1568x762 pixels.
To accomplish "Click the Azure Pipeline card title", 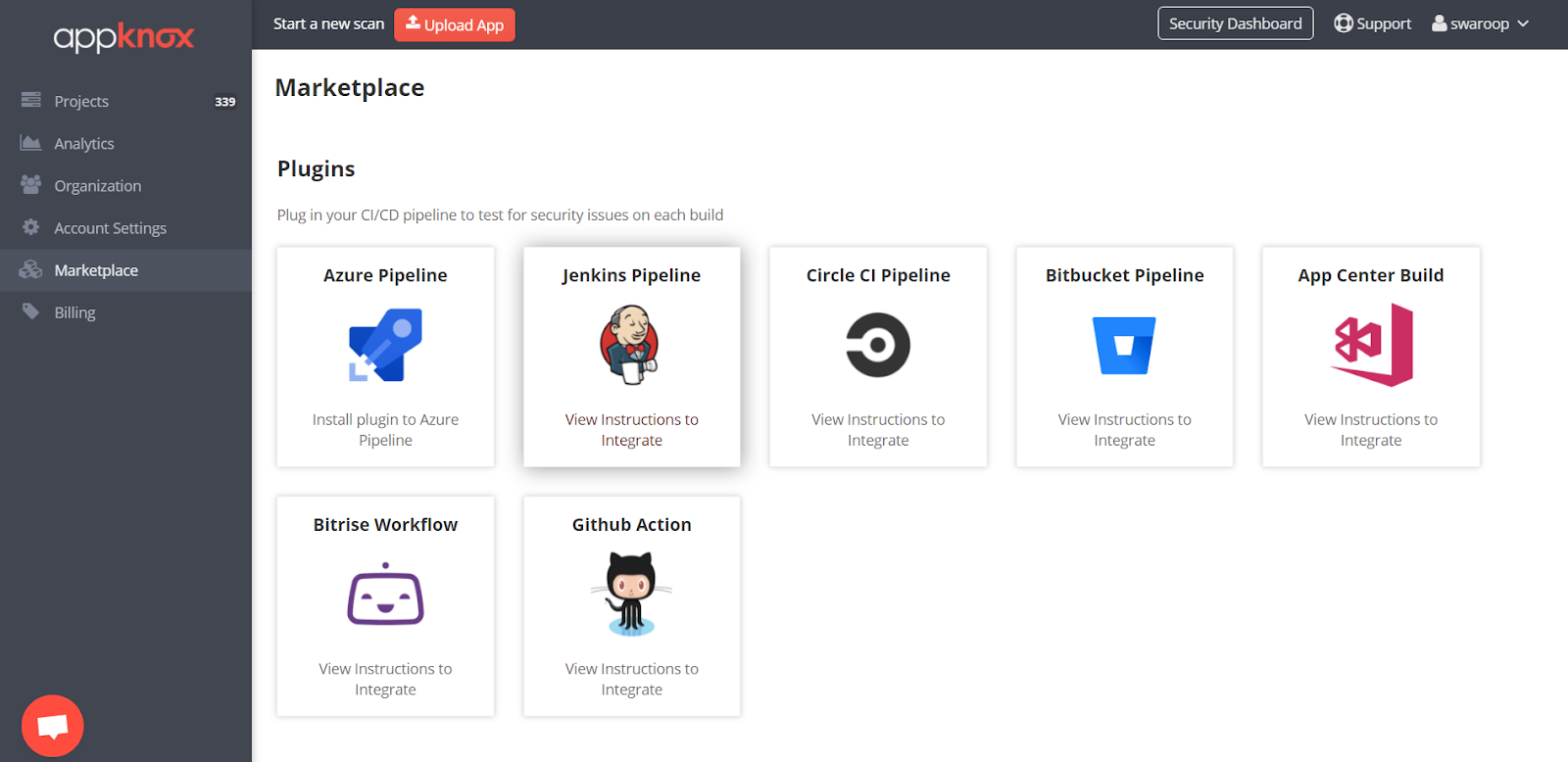I will pos(385,275).
